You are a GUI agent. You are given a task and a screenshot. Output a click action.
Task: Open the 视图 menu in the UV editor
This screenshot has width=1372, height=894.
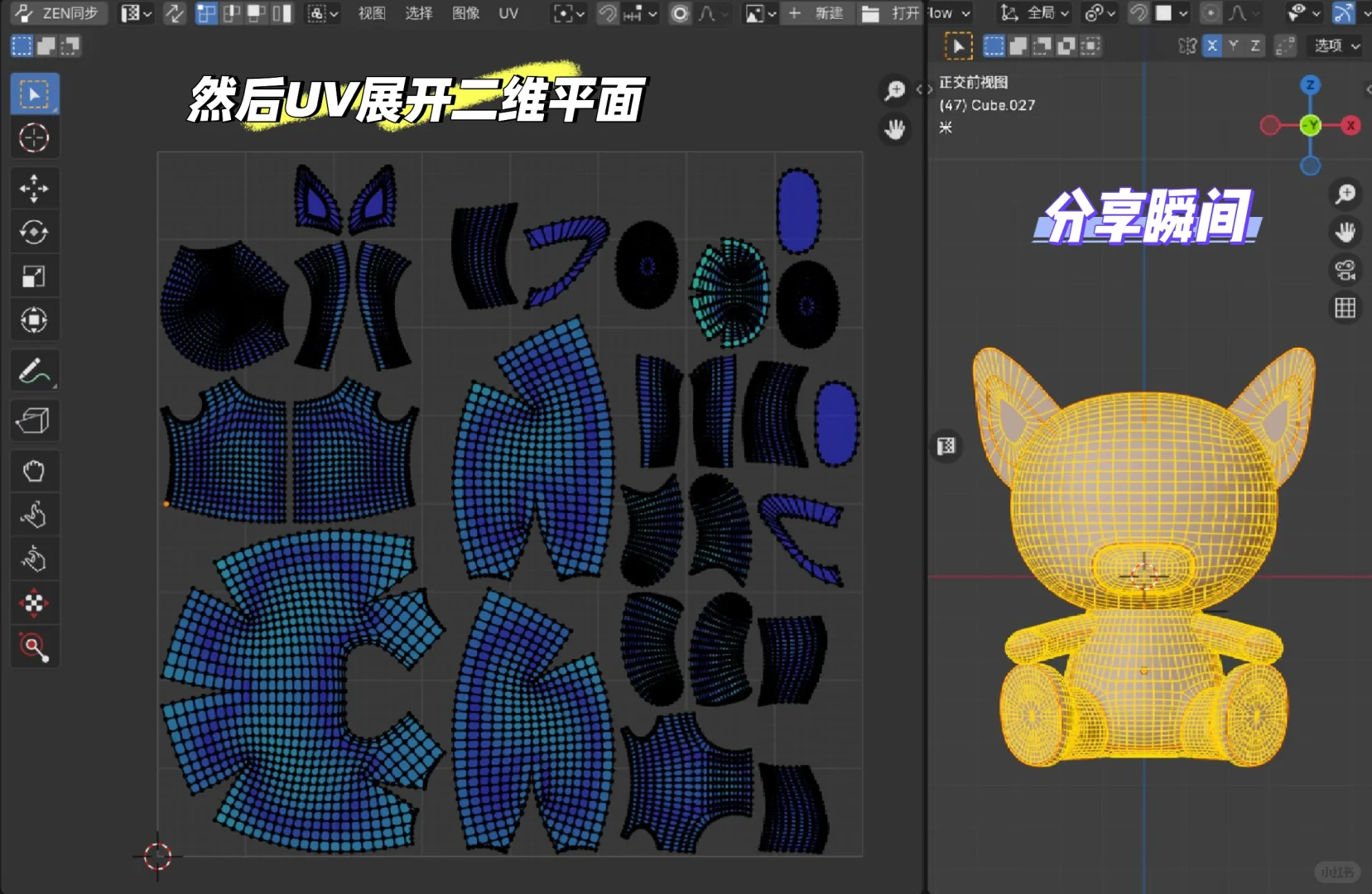[372, 13]
